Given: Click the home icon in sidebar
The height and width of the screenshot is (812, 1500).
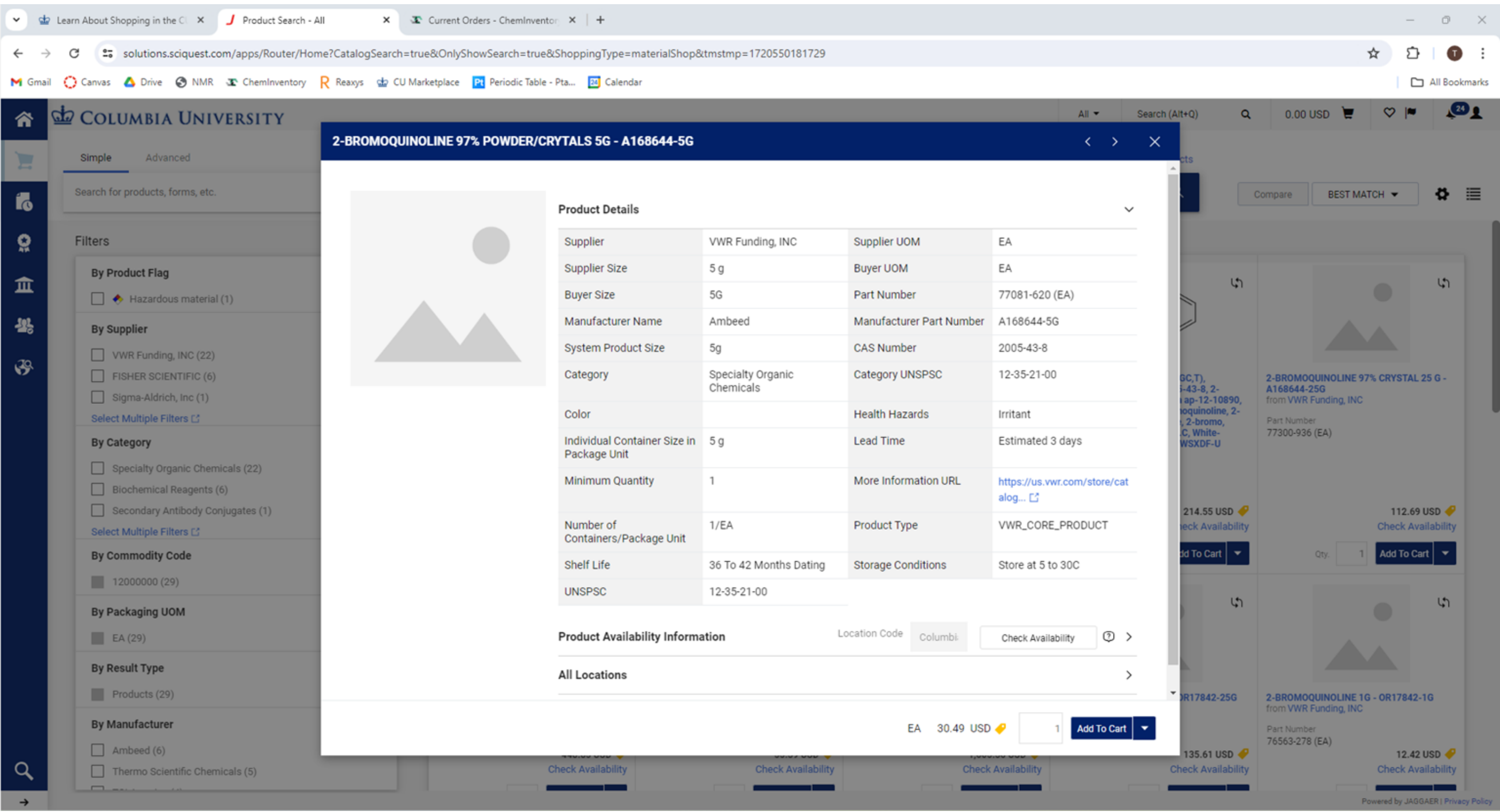Looking at the screenshot, I should 24,119.
